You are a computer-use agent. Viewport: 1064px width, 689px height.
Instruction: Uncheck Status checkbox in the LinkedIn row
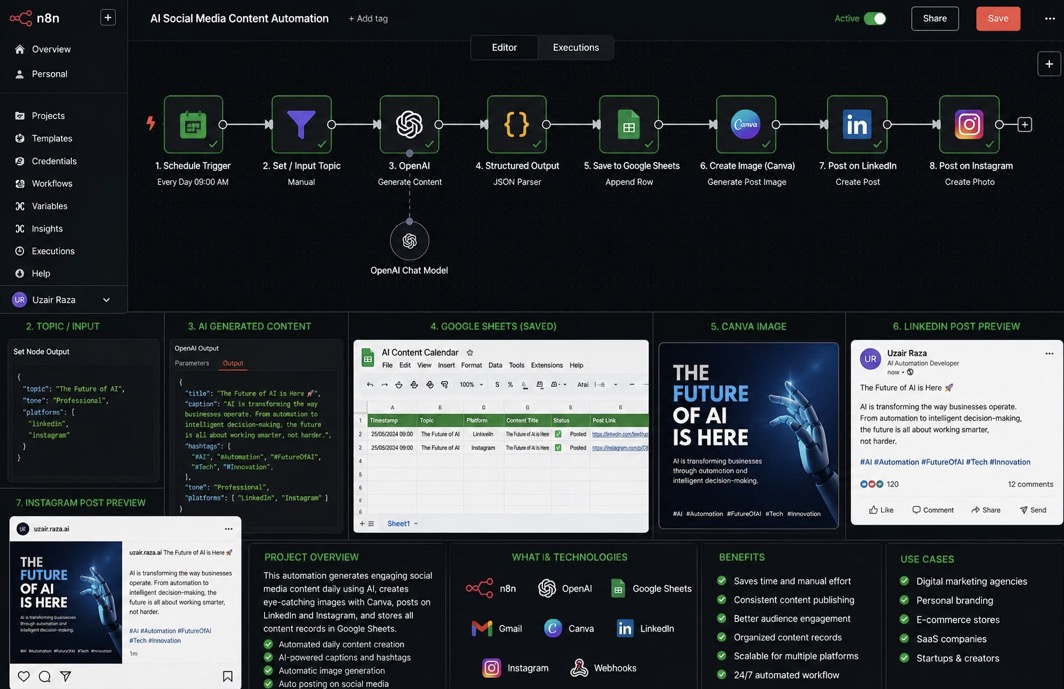pyautogui.click(x=558, y=434)
